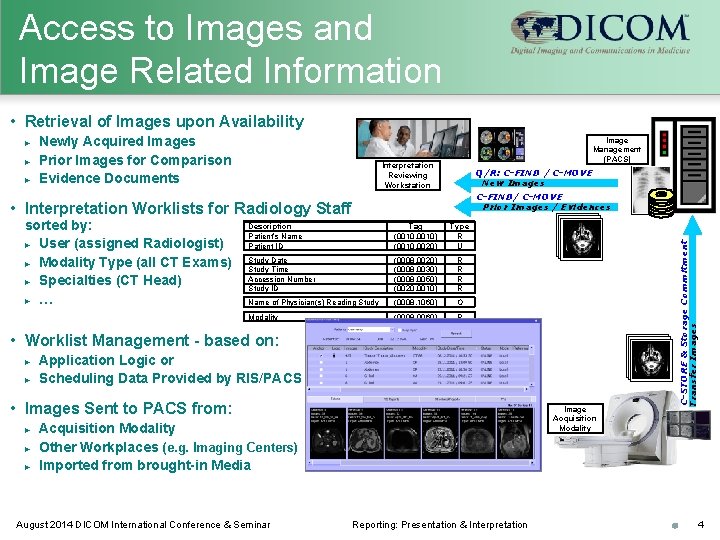Click Name of Physician(s) Reading Study row
720x540 pixels.
coord(359,302)
